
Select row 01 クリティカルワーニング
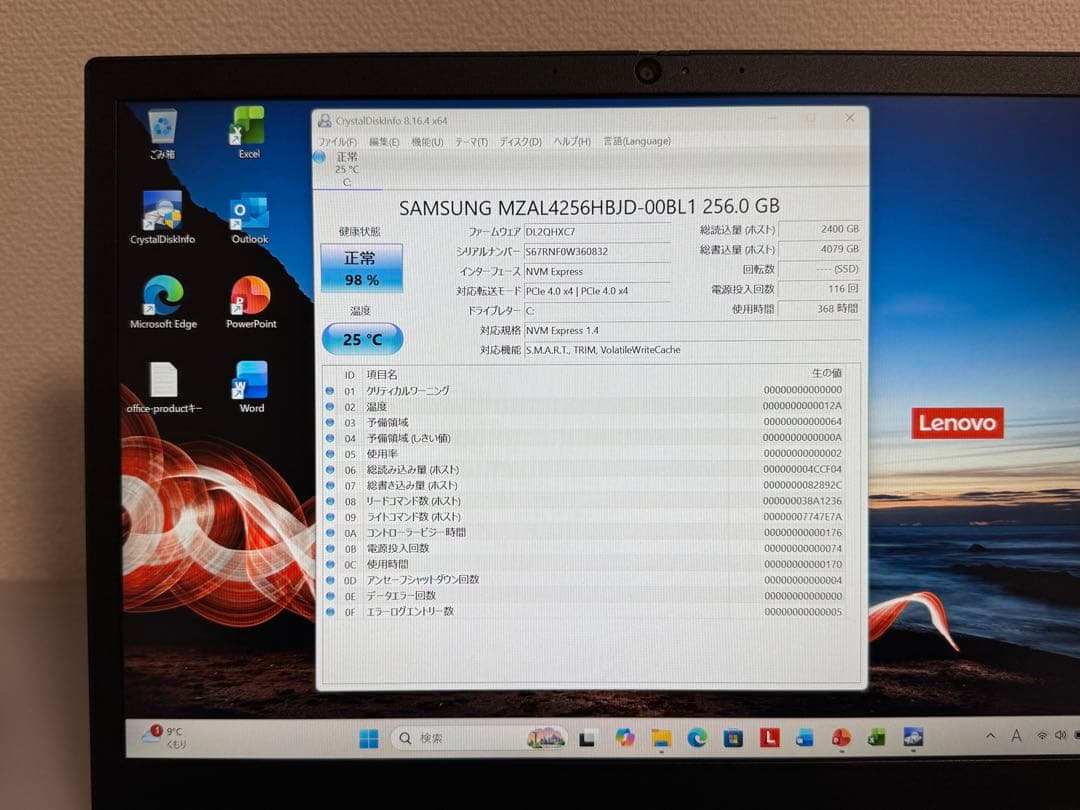coord(585,391)
